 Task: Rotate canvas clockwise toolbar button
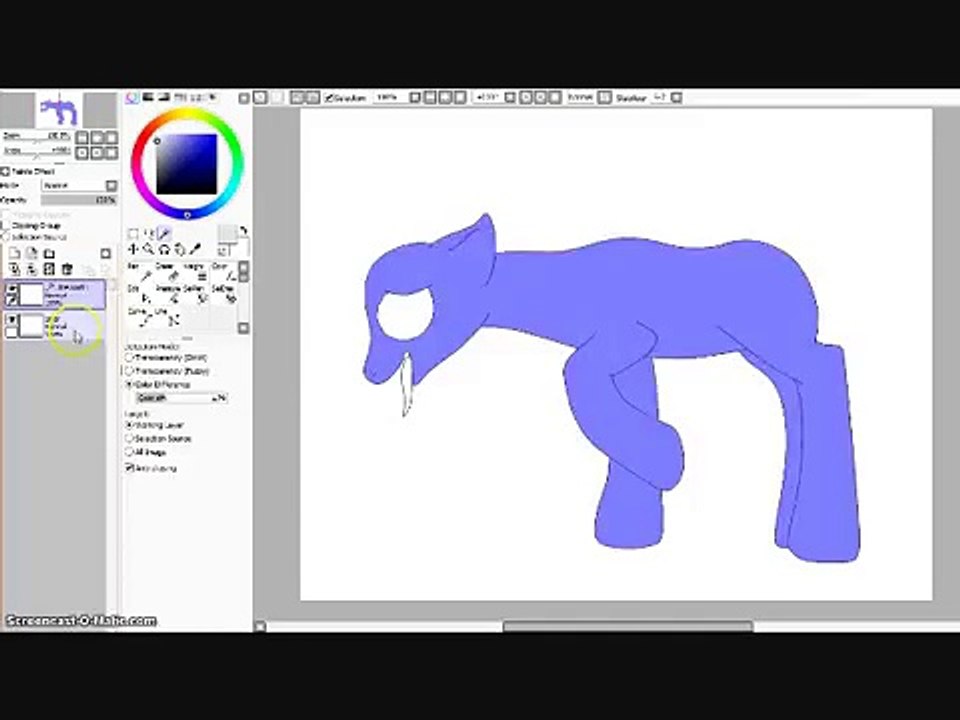(x=541, y=97)
